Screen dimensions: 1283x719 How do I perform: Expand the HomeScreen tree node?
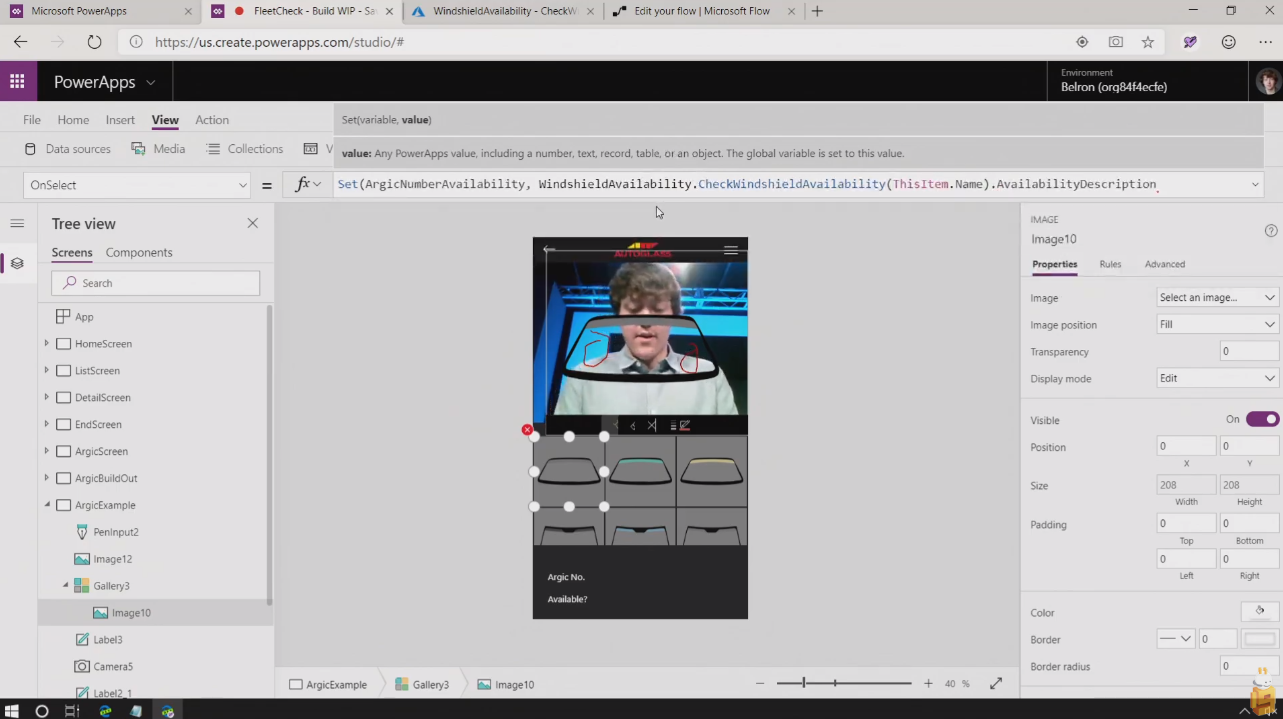[47, 344]
